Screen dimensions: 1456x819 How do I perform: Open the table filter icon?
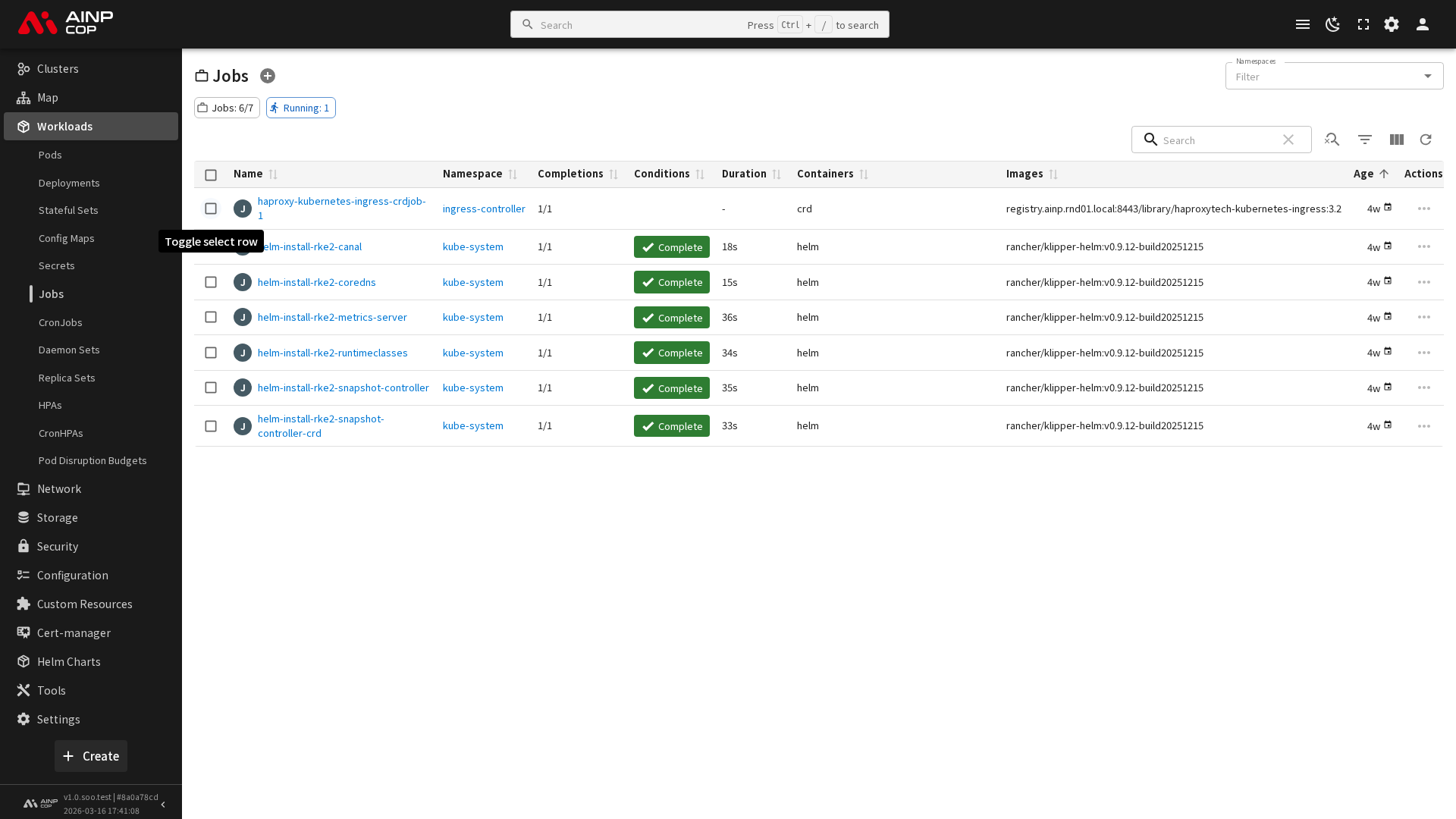1364,140
